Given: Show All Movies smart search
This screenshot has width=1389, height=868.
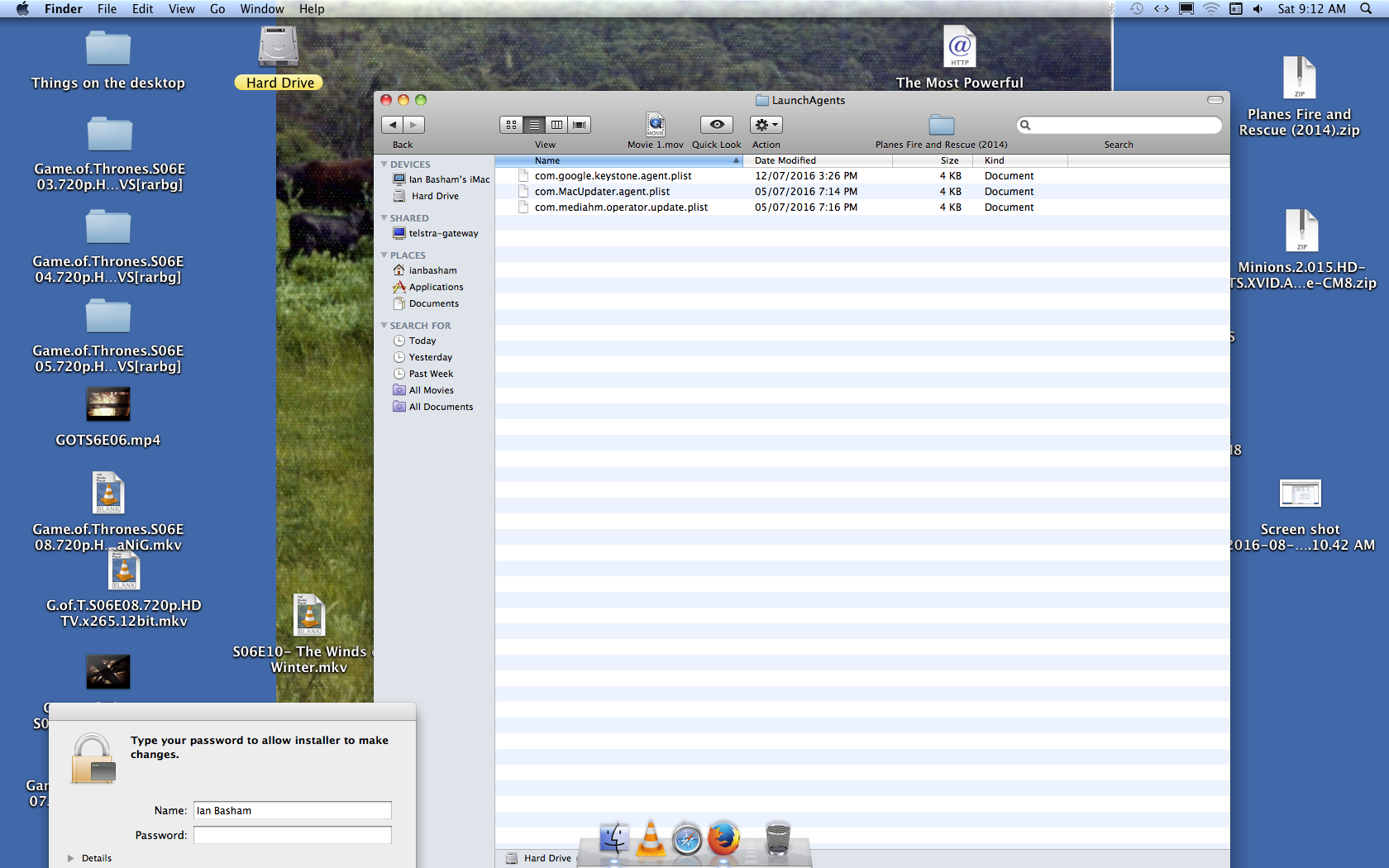Looking at the screenshot, I should pos(423,390).
